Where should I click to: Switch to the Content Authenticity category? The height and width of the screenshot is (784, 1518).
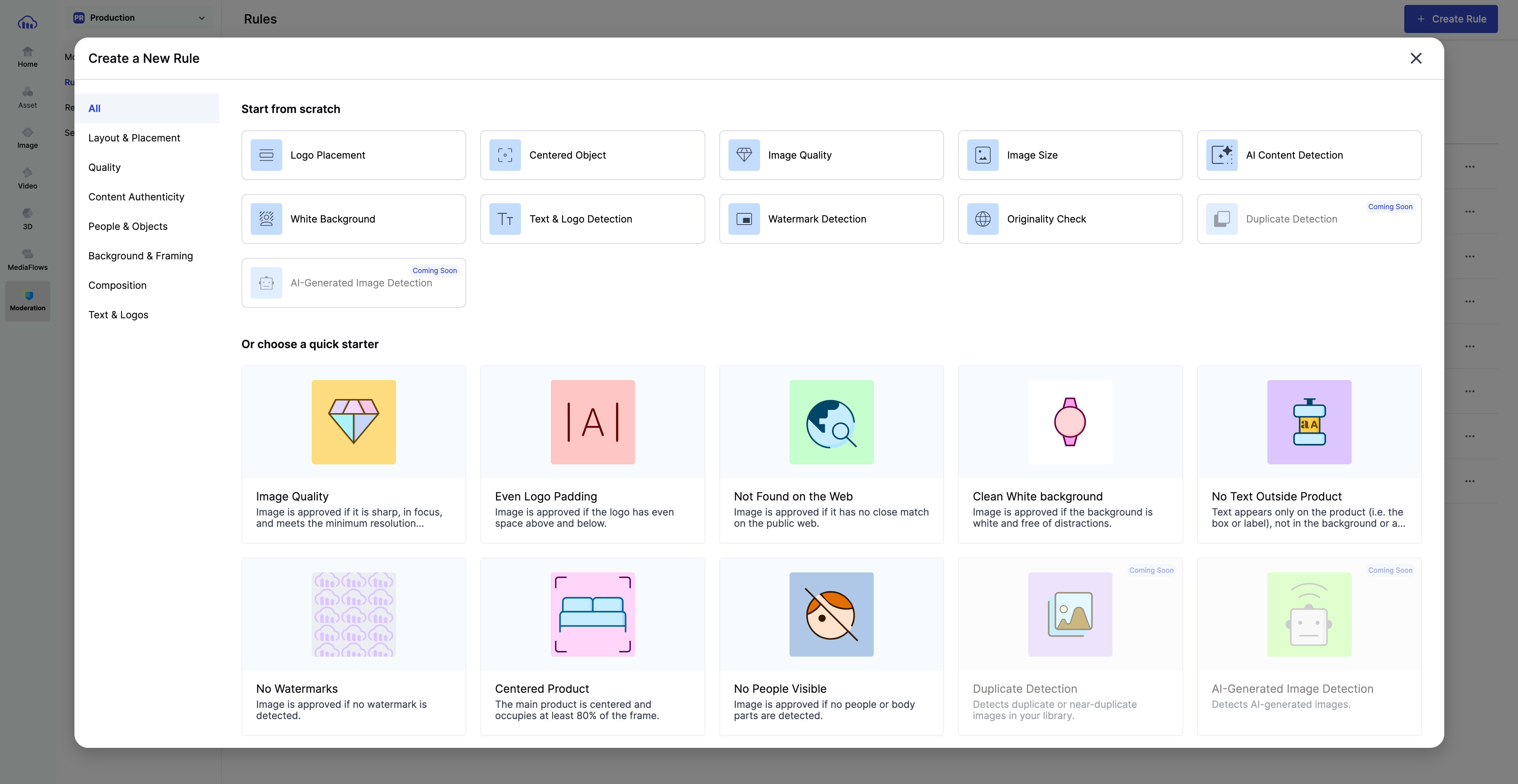tap(136, 197)
